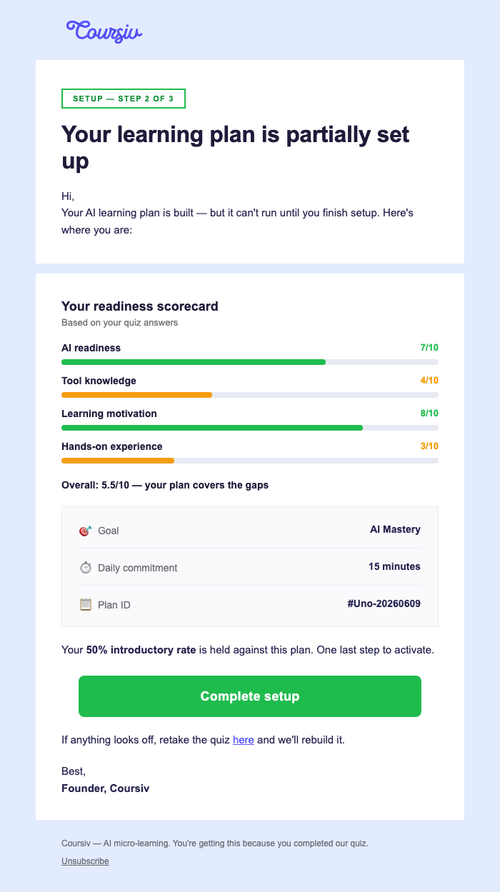Click the 3/10 Hands-on experience score
This screenshot has height=892, width=500.
point(429,446)
